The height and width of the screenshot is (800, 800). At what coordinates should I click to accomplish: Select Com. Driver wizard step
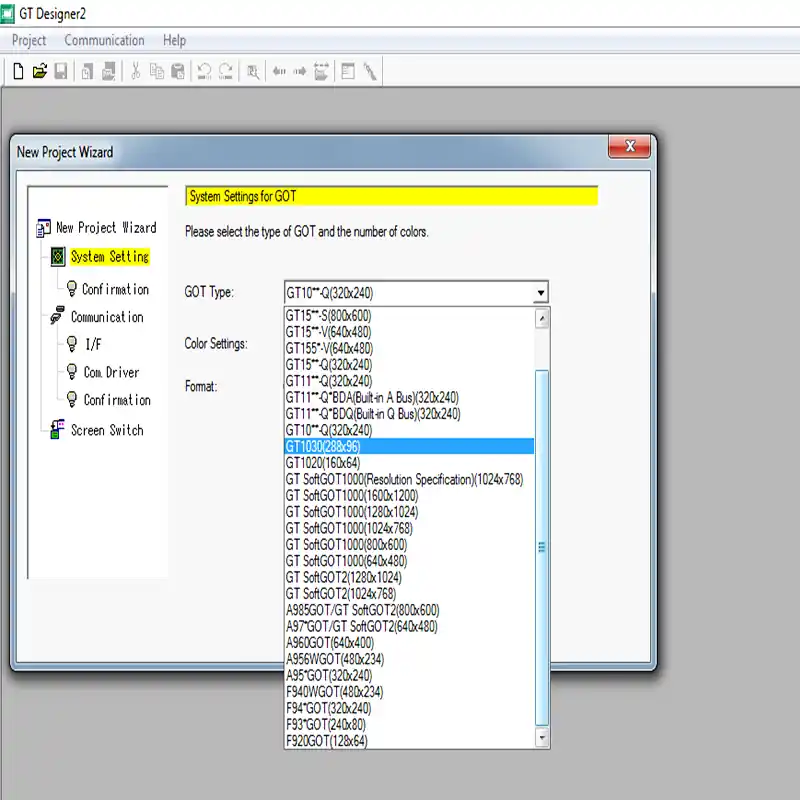[x=111, y=372]
